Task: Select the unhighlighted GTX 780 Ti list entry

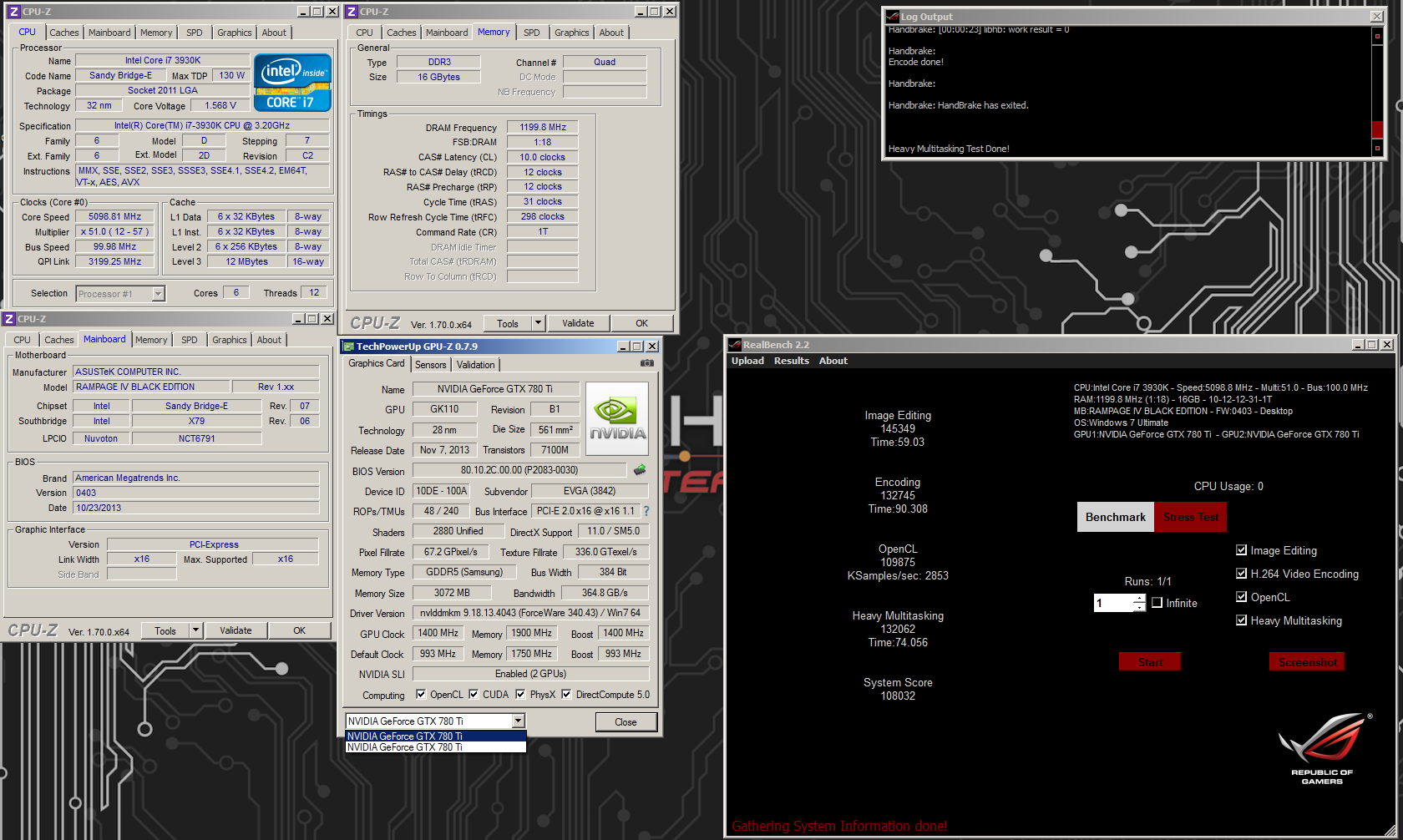Action: coord(436,747)
